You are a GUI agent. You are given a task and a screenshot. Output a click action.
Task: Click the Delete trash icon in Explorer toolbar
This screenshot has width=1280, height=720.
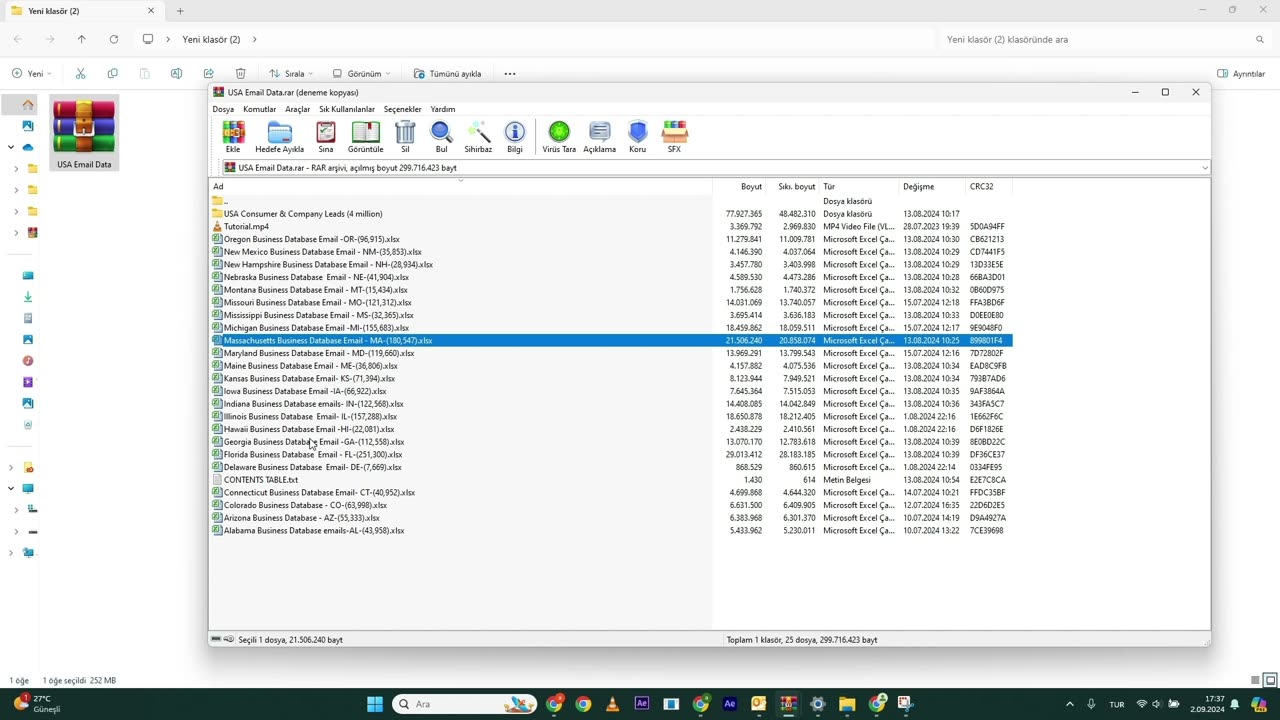pyautogui.click(x=240, y=73)
